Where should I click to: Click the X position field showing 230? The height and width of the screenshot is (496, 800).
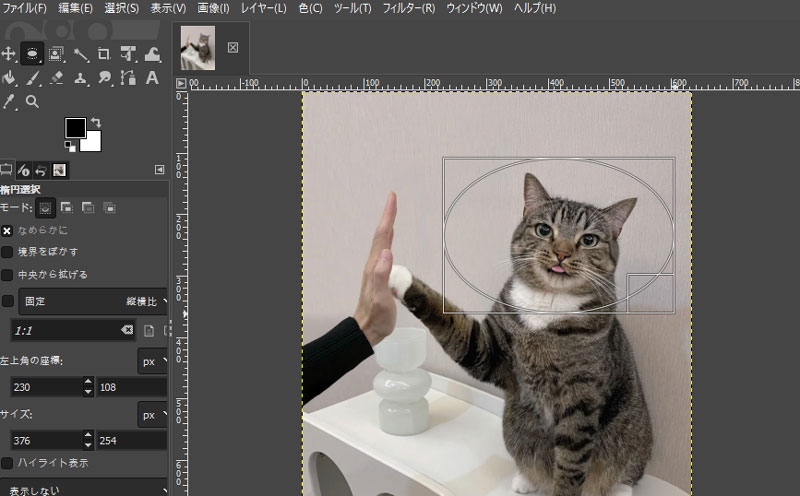pos(46,387)
